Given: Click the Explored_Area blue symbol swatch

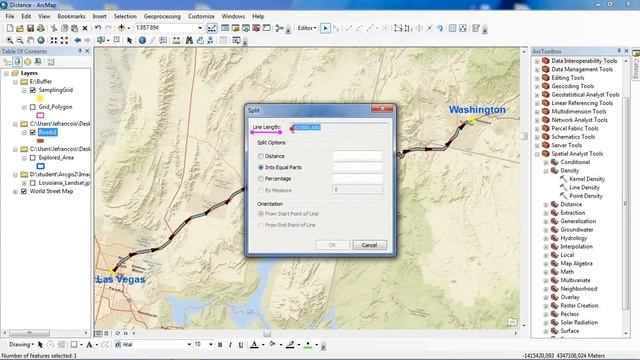Looking at the screenshot, I should [x=40, y=166].
